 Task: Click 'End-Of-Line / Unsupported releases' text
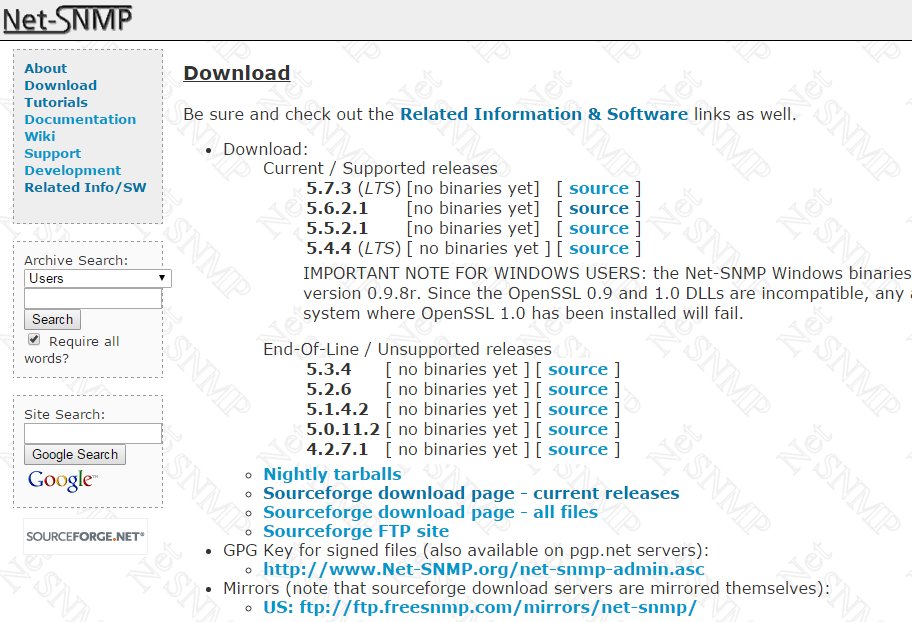tap(407, 350)
